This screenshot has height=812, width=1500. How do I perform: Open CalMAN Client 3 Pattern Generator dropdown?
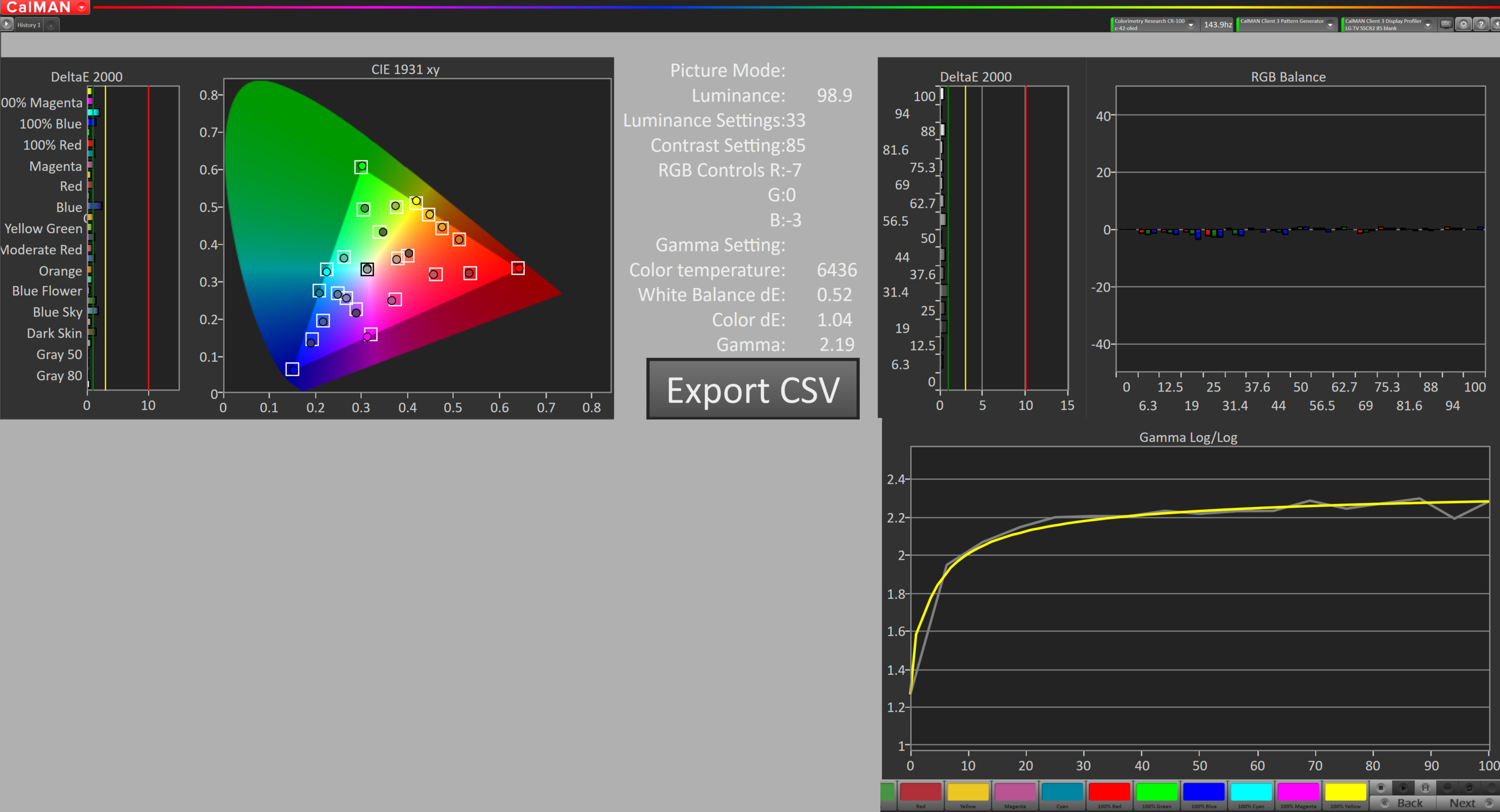[1330, 25]
